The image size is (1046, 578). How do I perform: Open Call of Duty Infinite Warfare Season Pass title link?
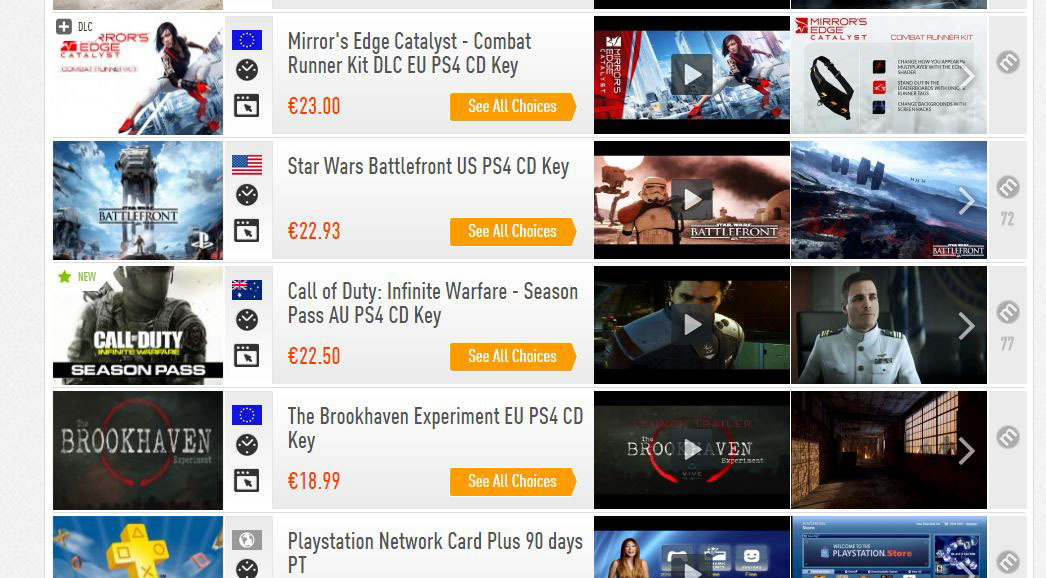pos(432,303)
